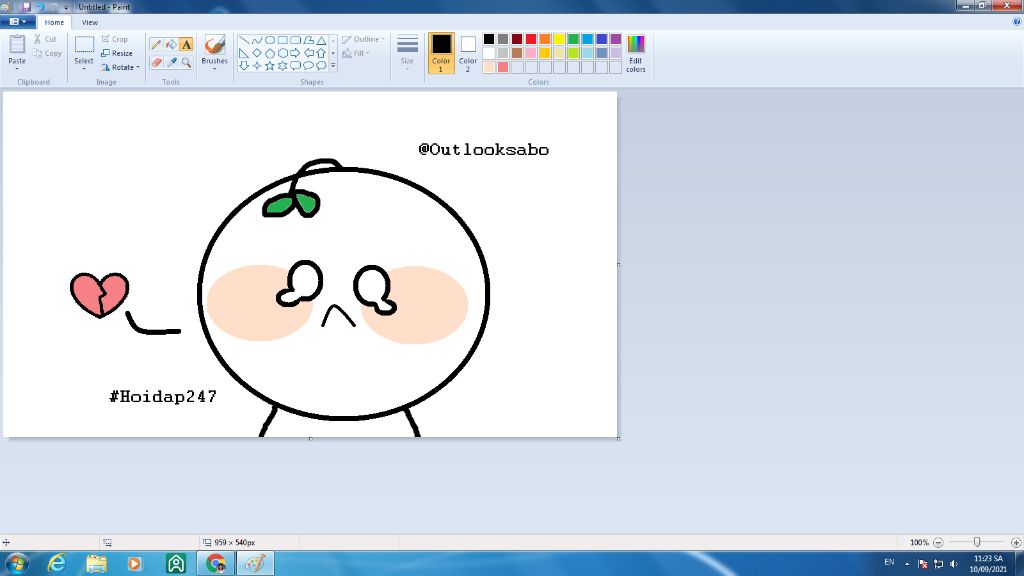Open the Customize Quick Access Toolbar arrow

click(x=66, y=7)
